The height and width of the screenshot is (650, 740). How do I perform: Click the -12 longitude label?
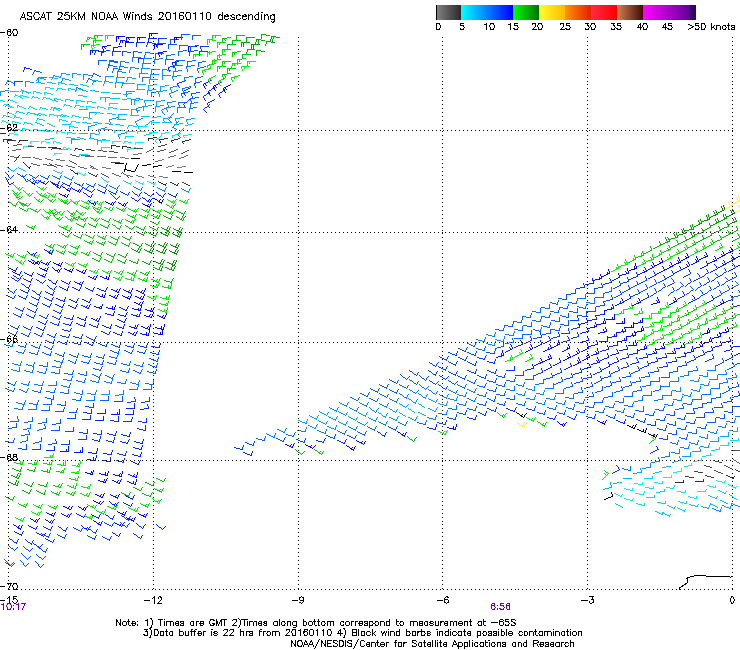click(x=153, y=600)
